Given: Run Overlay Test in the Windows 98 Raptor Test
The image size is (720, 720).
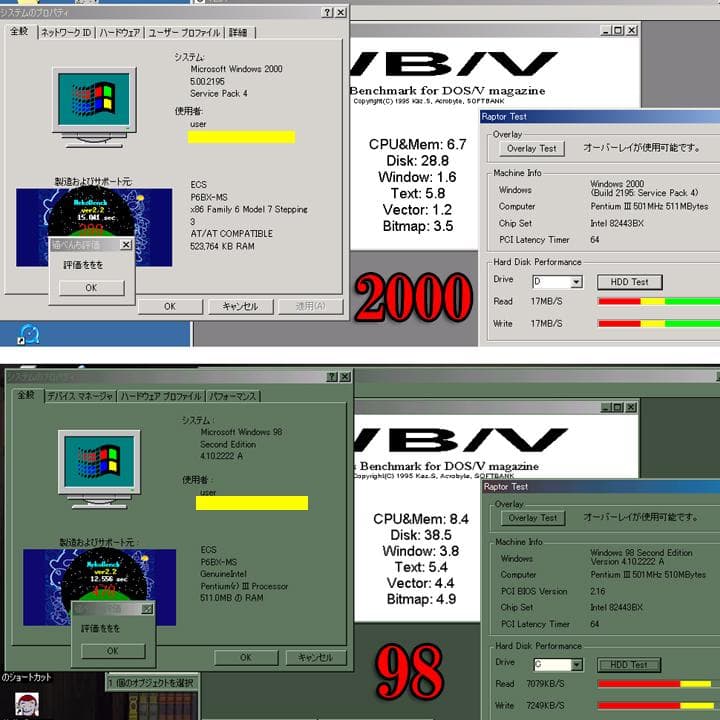Looking at the screenshot, I should tap(533, 518).
